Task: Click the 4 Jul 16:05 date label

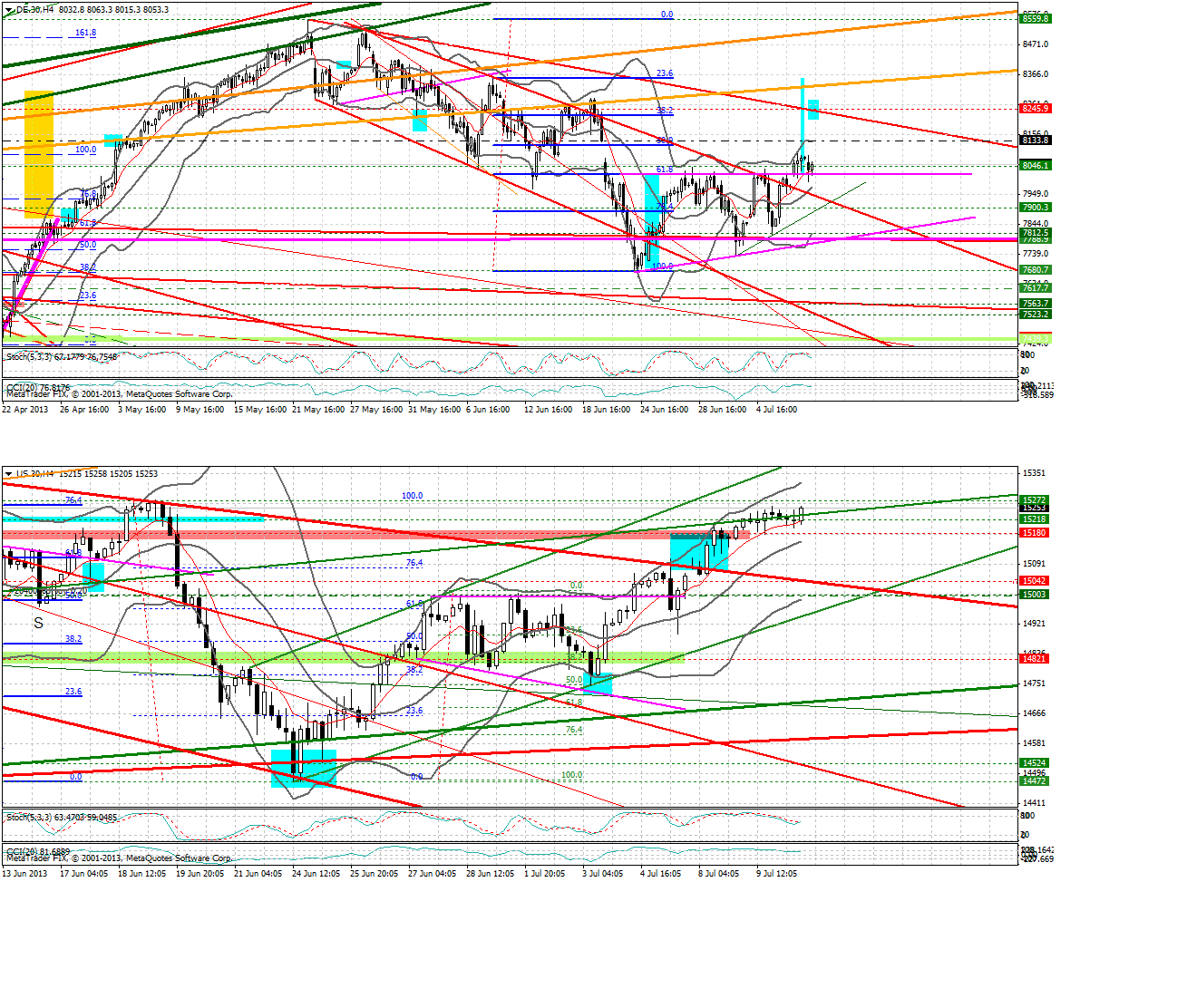Action: coord(661,873)
